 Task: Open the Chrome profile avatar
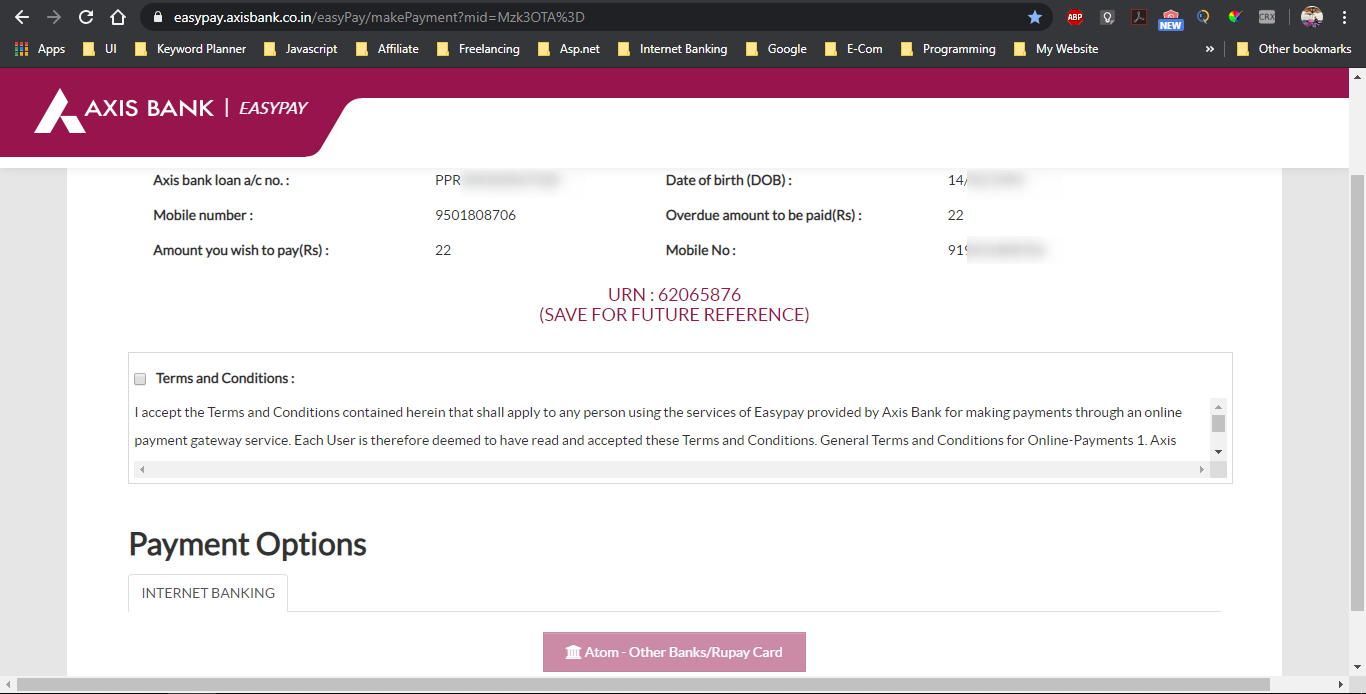(1311, 16)
